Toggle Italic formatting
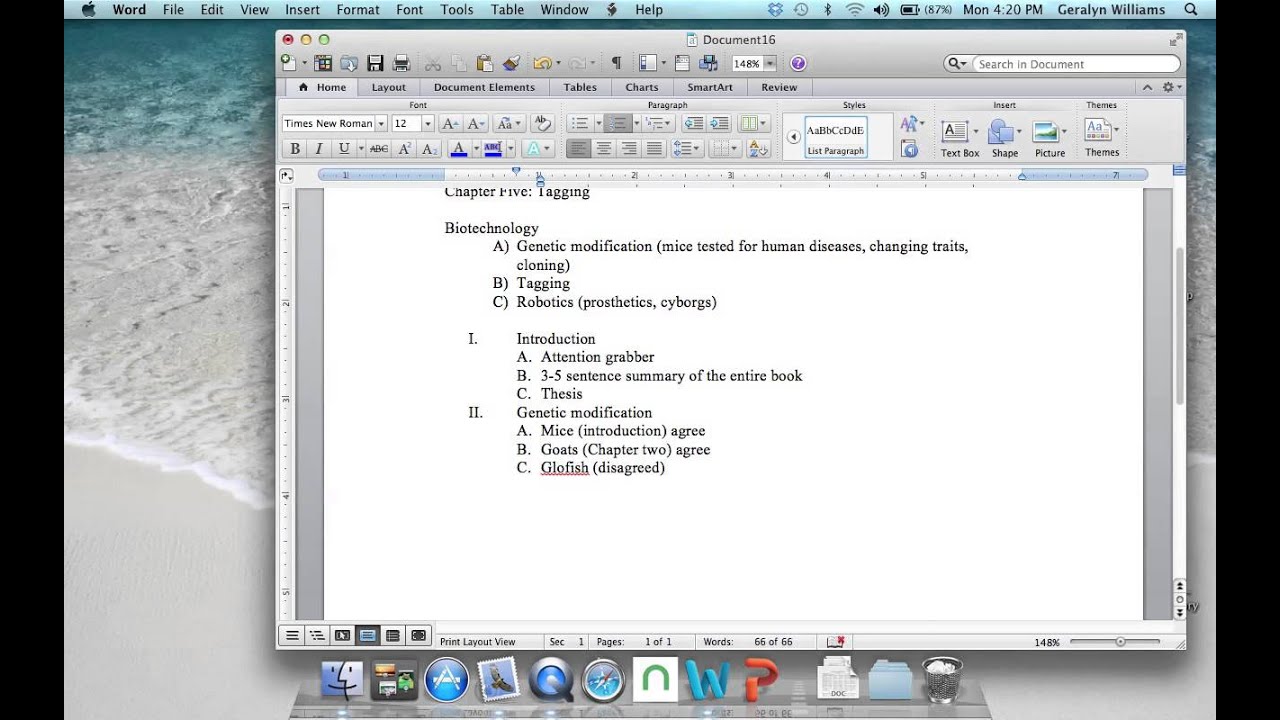Screen dimensions: 1280x720 [x=319, y=149]
